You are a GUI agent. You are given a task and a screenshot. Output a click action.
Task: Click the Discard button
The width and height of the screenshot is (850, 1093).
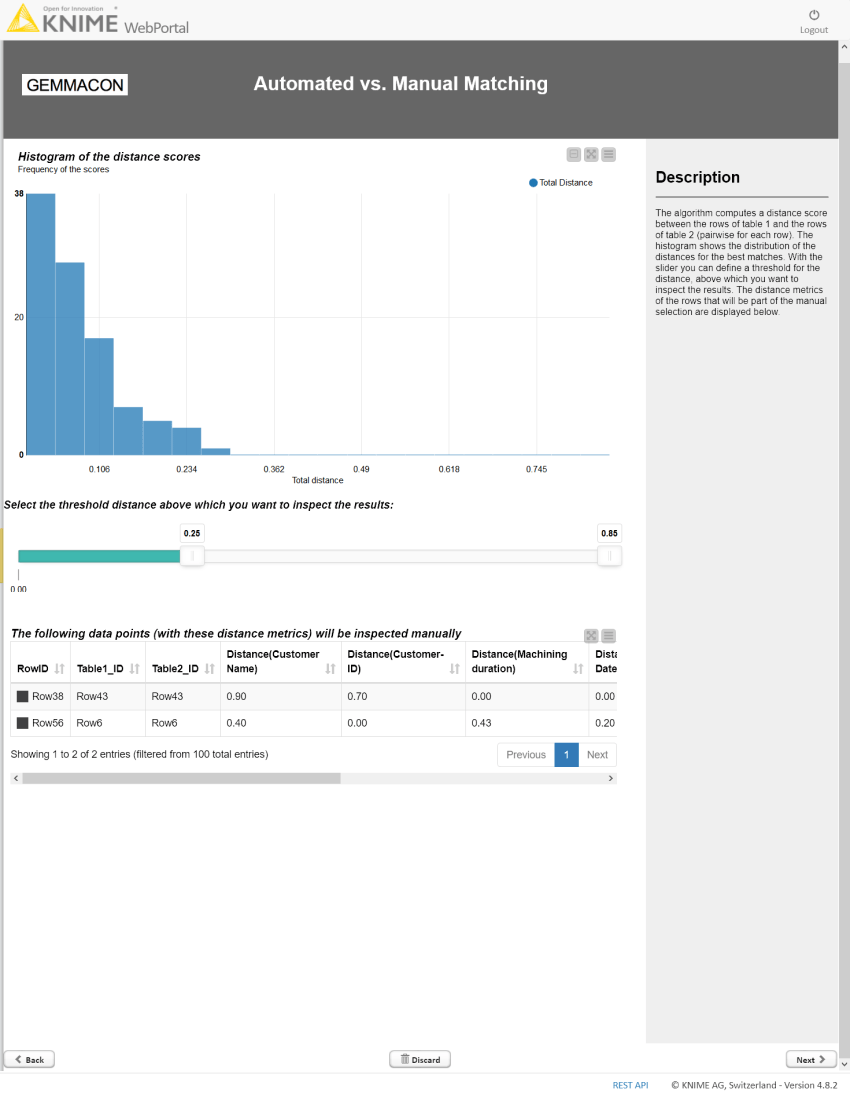420,1060
